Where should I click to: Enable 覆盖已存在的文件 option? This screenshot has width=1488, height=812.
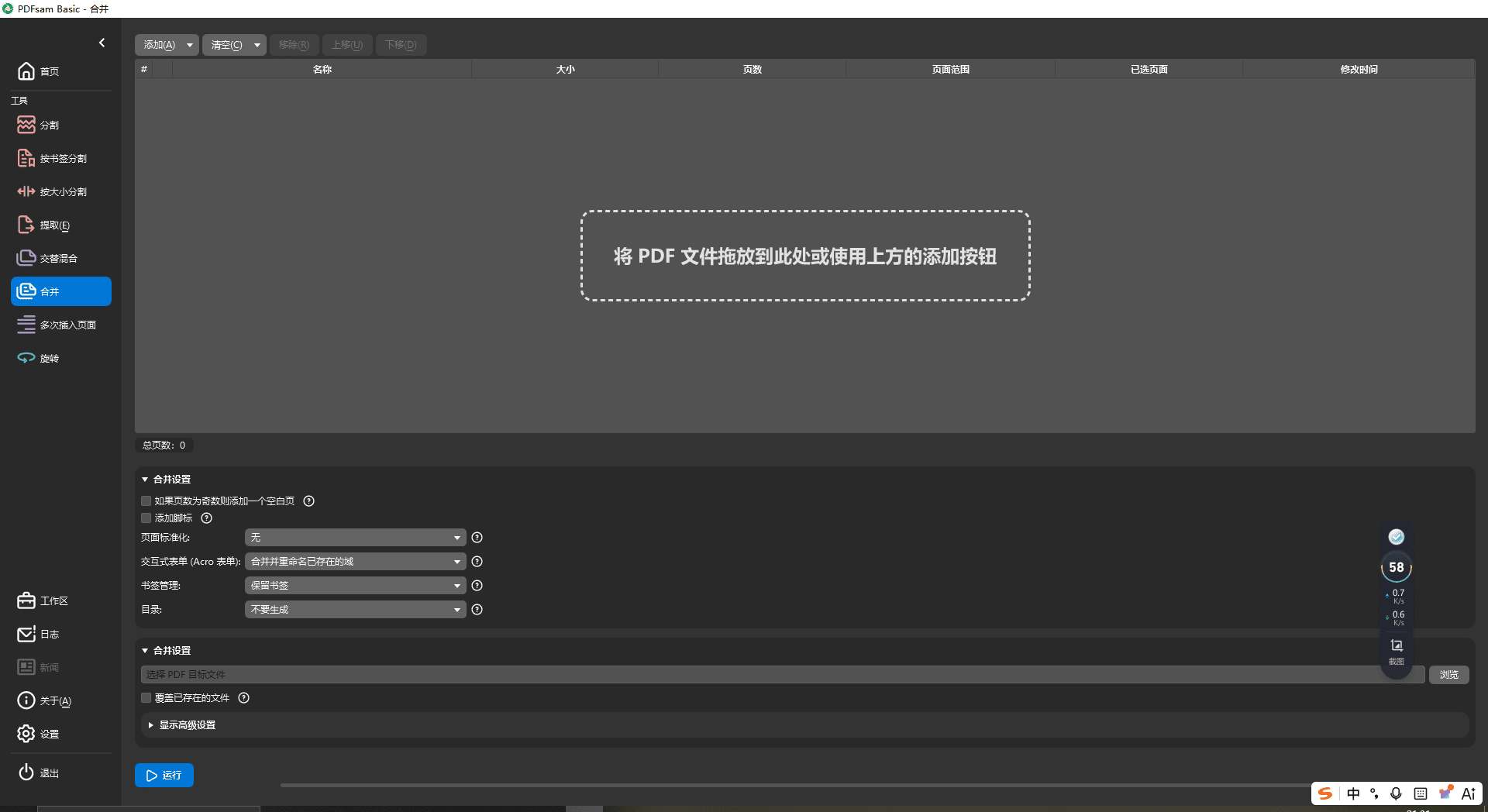(x=146, y=697)
